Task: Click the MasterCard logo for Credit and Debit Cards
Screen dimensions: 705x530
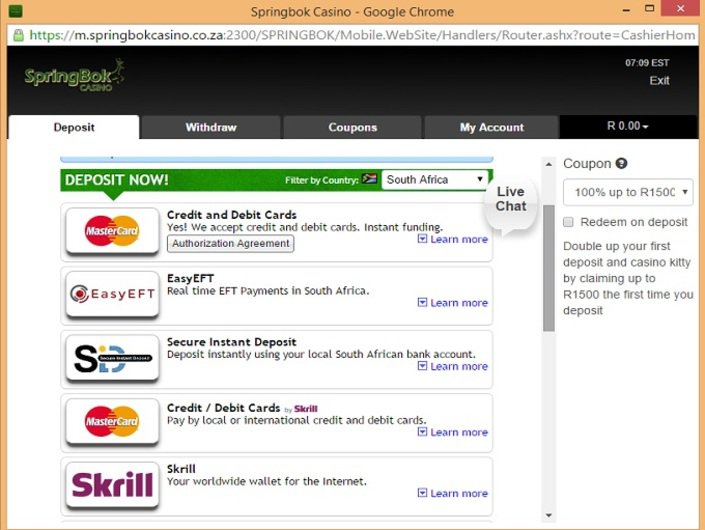Action: click(x=112, y=231)
